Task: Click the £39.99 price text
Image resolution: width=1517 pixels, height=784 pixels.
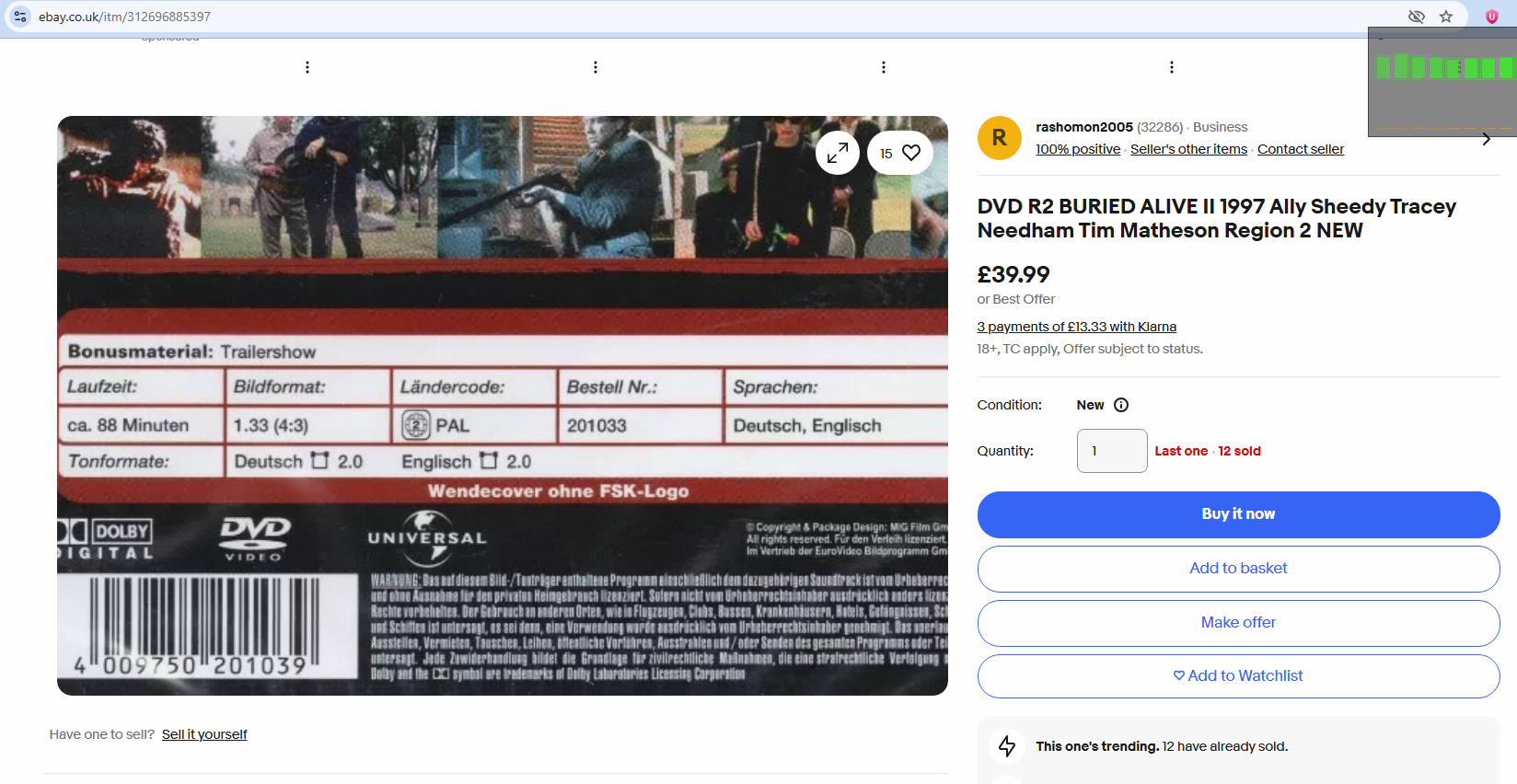Action: click(1013, 274)
